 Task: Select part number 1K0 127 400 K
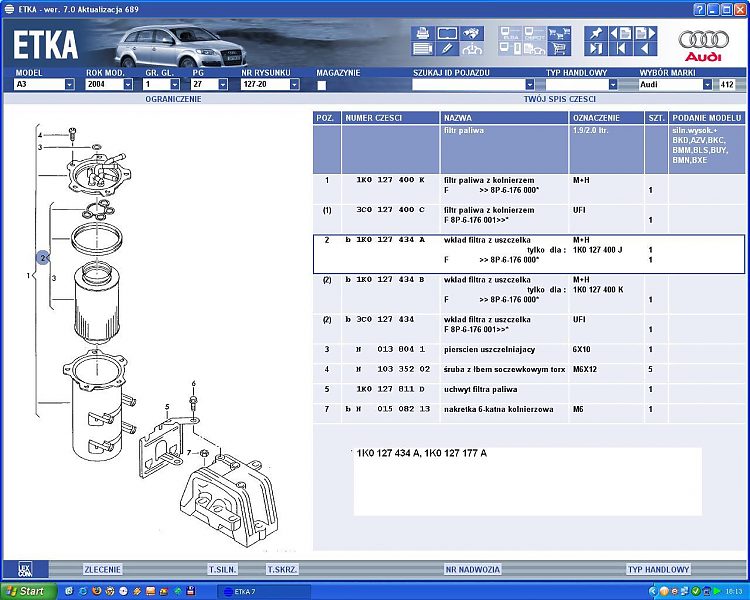[390, 180]
